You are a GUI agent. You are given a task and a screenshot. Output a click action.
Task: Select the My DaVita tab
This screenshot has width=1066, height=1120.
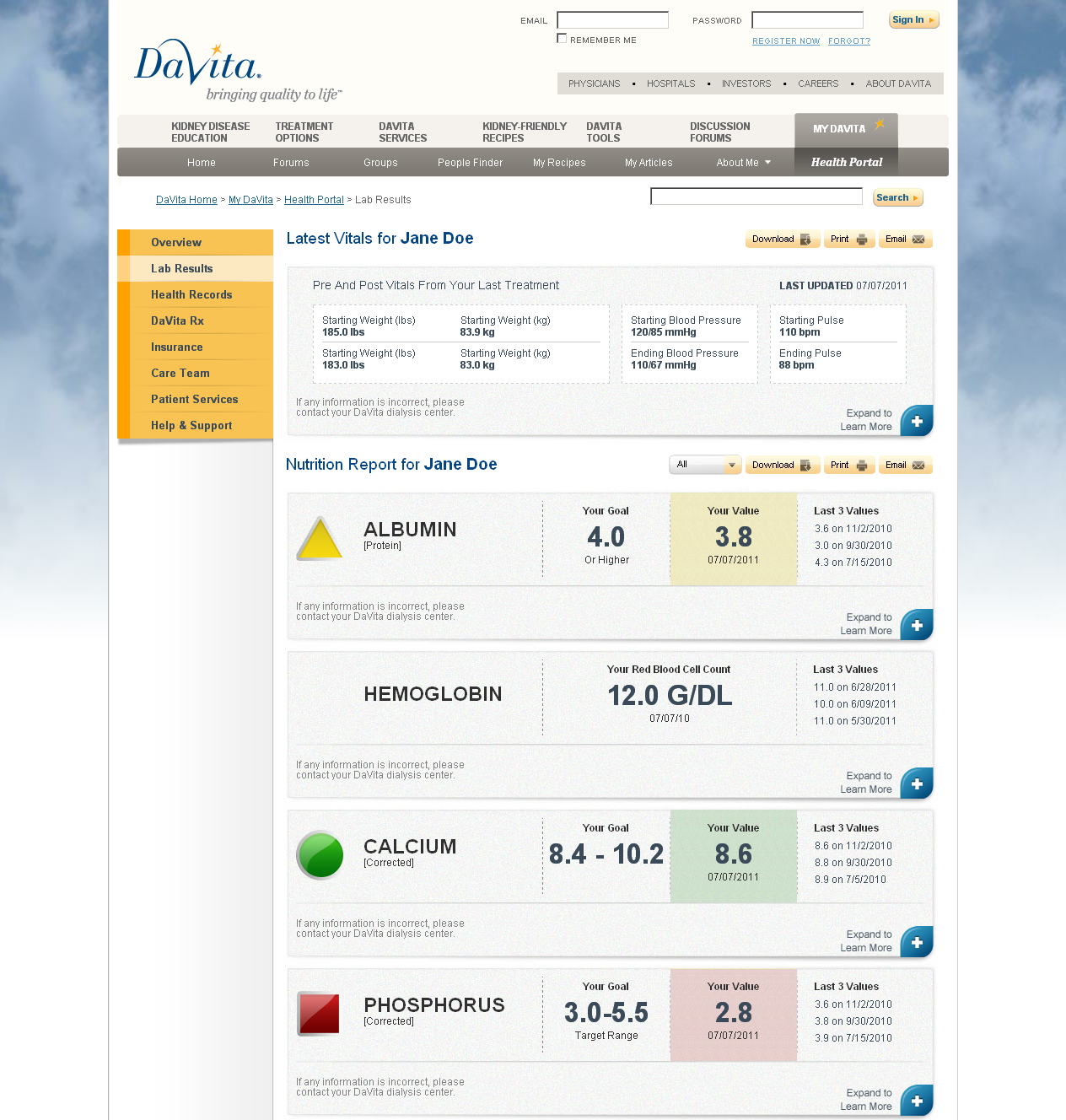pyautogui.click(x=846, y=129)
